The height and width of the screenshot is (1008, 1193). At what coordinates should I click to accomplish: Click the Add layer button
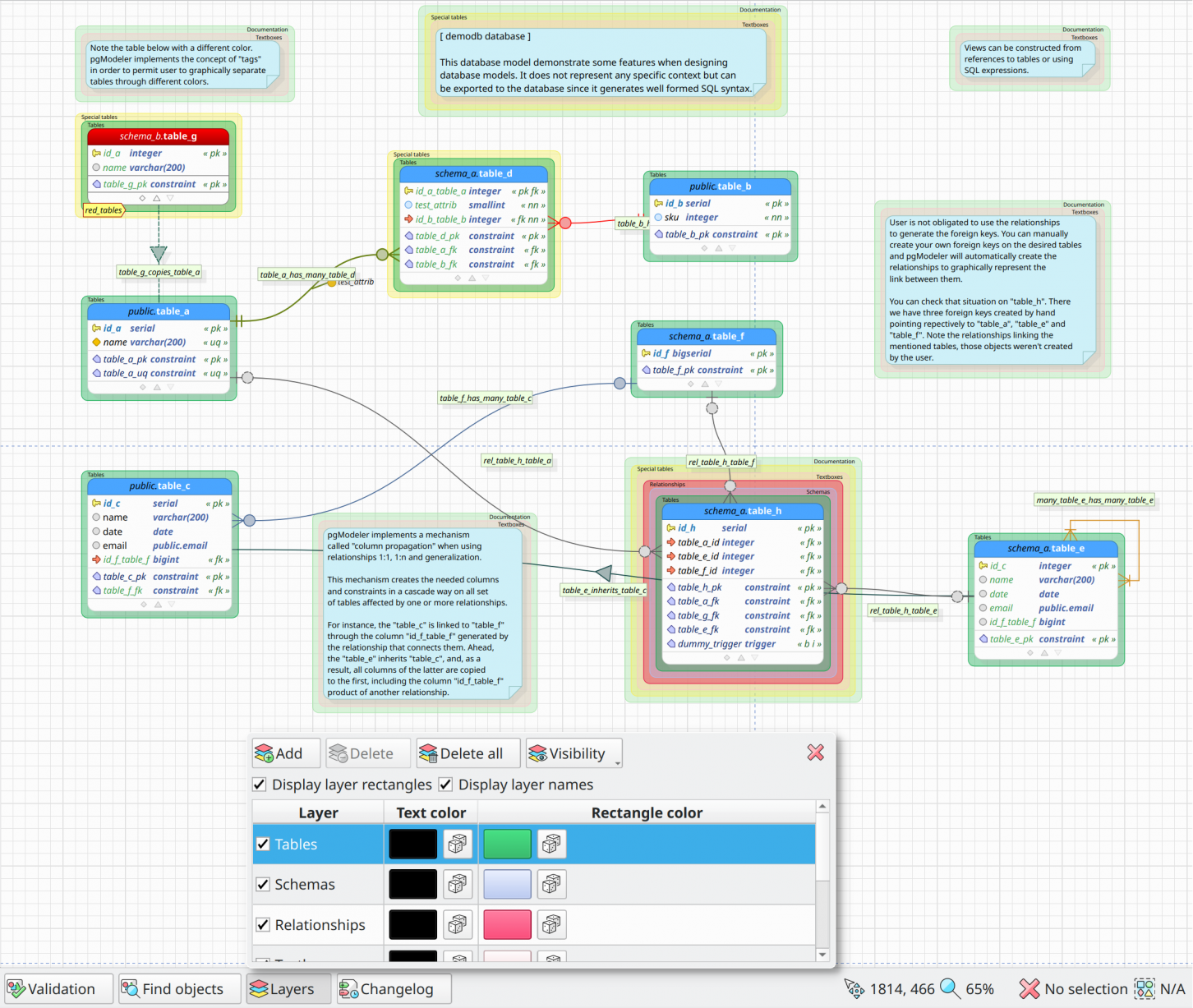click(x=285, y=753)
